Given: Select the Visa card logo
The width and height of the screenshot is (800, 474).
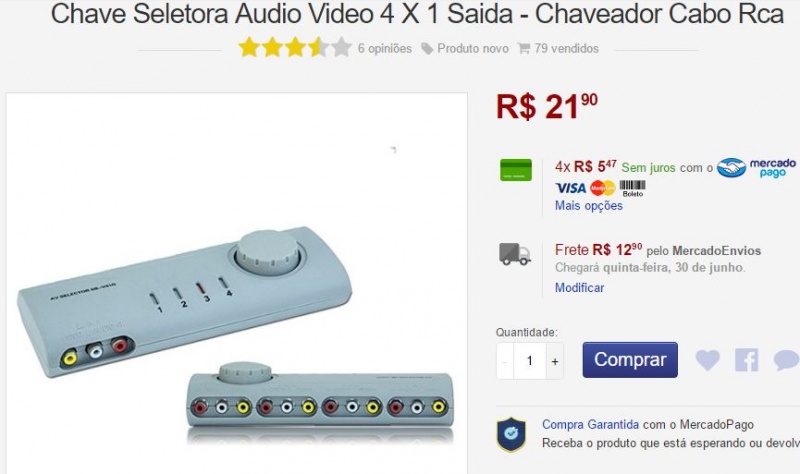Looking at the screenshot, I should (x=570, y=188).
